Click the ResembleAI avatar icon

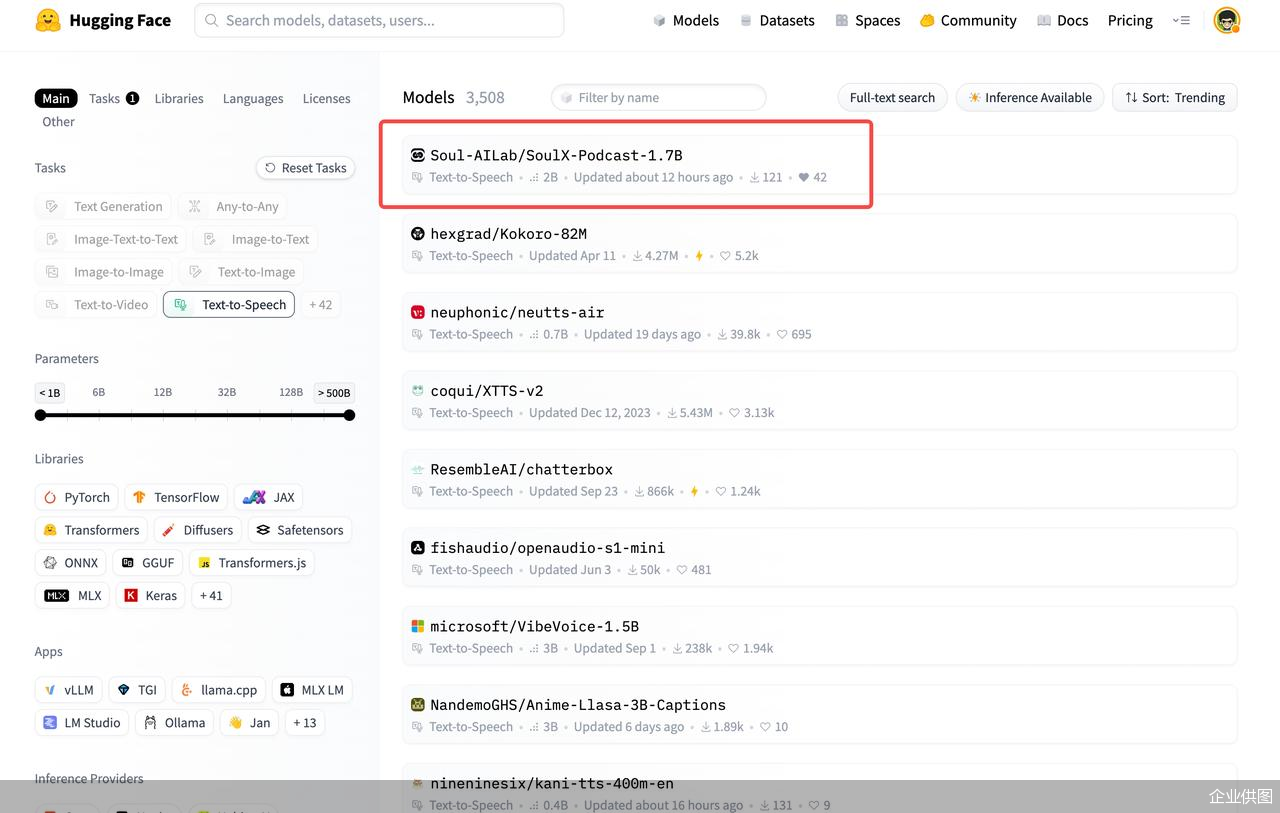(x=418, y=469)
